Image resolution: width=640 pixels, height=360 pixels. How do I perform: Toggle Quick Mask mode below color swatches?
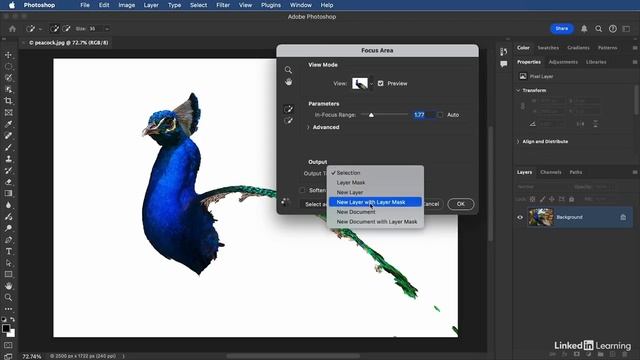coord(8,345)
